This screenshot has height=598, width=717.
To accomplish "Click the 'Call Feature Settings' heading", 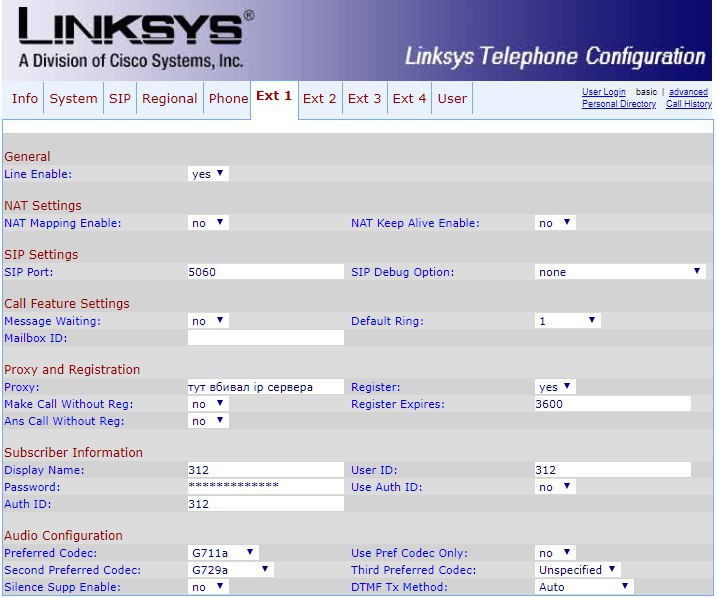I will click(67, 304).
